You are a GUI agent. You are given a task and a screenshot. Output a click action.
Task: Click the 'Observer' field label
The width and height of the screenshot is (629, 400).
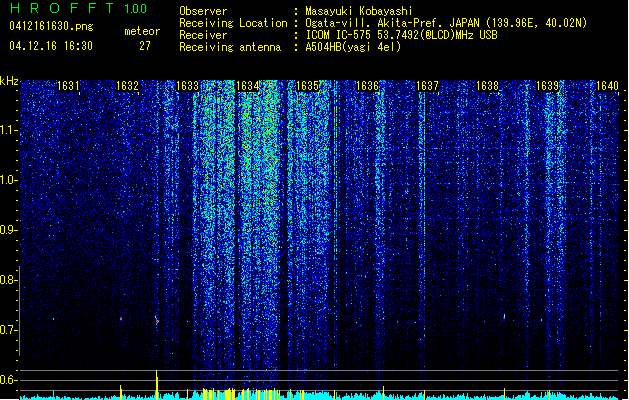[x=203, y=11]
